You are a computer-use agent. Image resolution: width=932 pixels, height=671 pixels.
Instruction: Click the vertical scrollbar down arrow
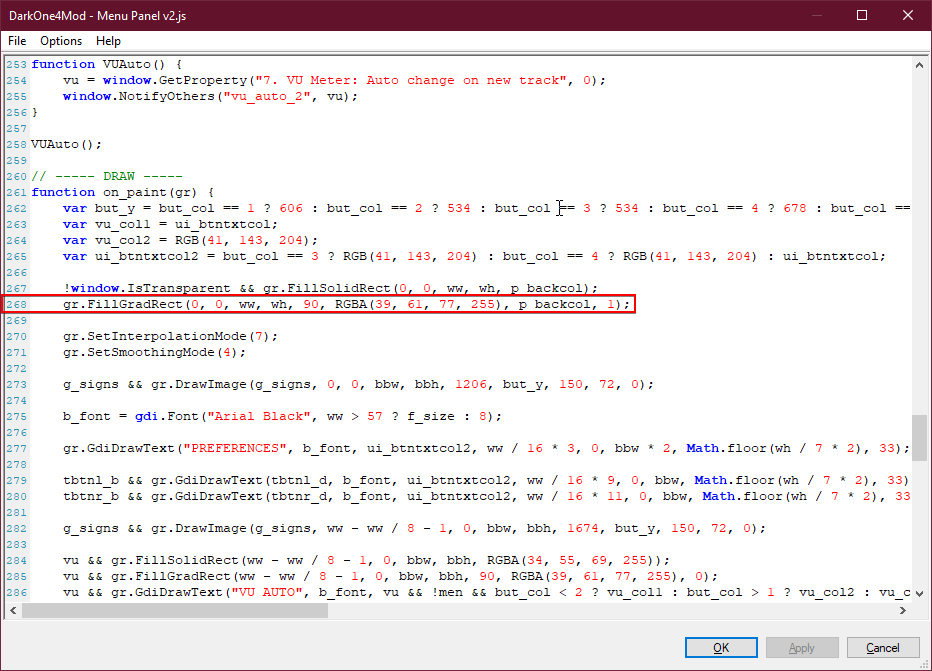[x=918, y=592]
